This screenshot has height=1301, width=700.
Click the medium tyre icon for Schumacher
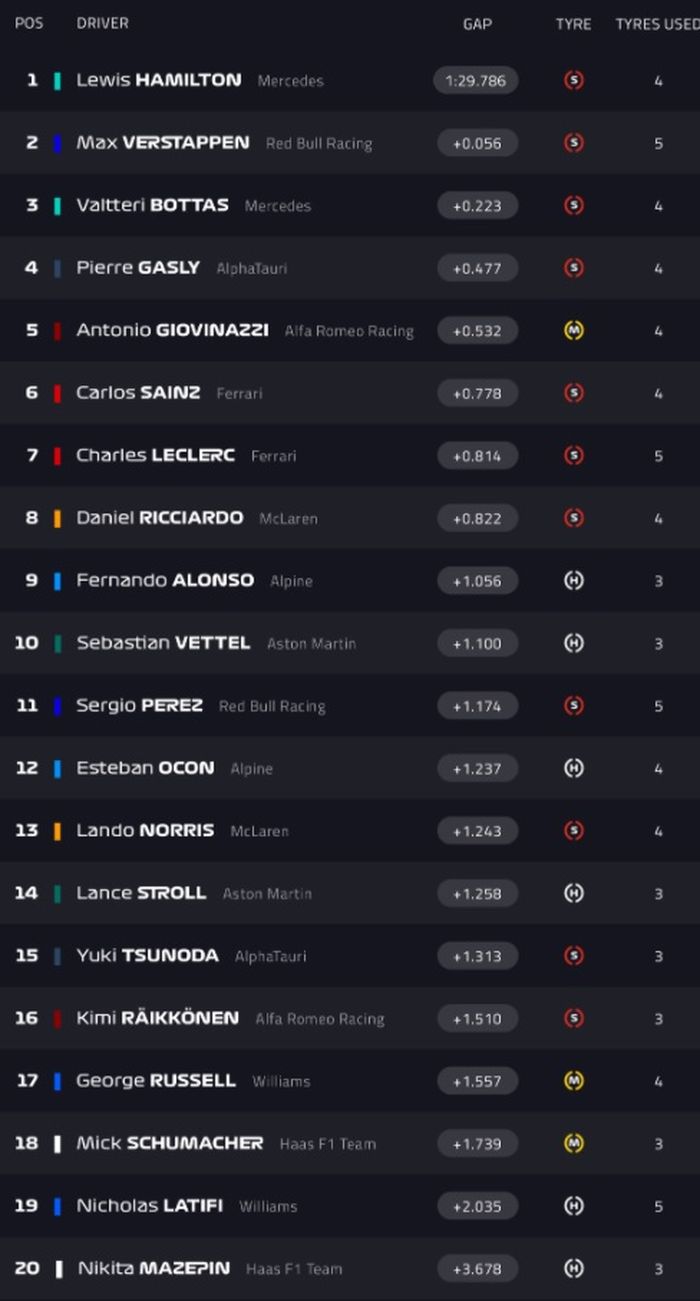point(573,1144)
